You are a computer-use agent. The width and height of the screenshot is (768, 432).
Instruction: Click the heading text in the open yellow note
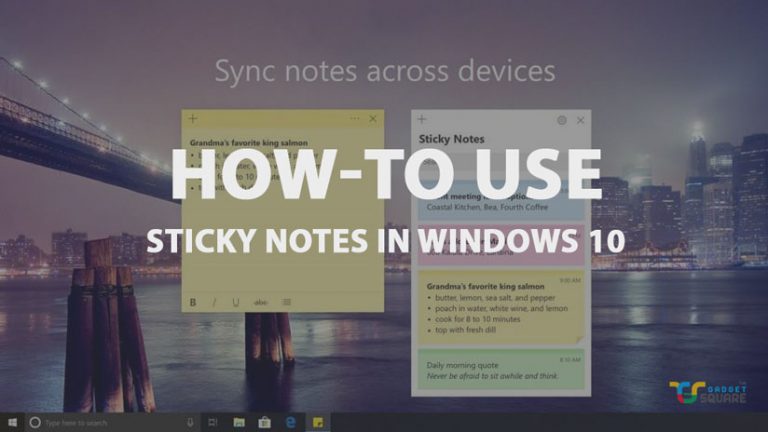(x=249, y=143)
